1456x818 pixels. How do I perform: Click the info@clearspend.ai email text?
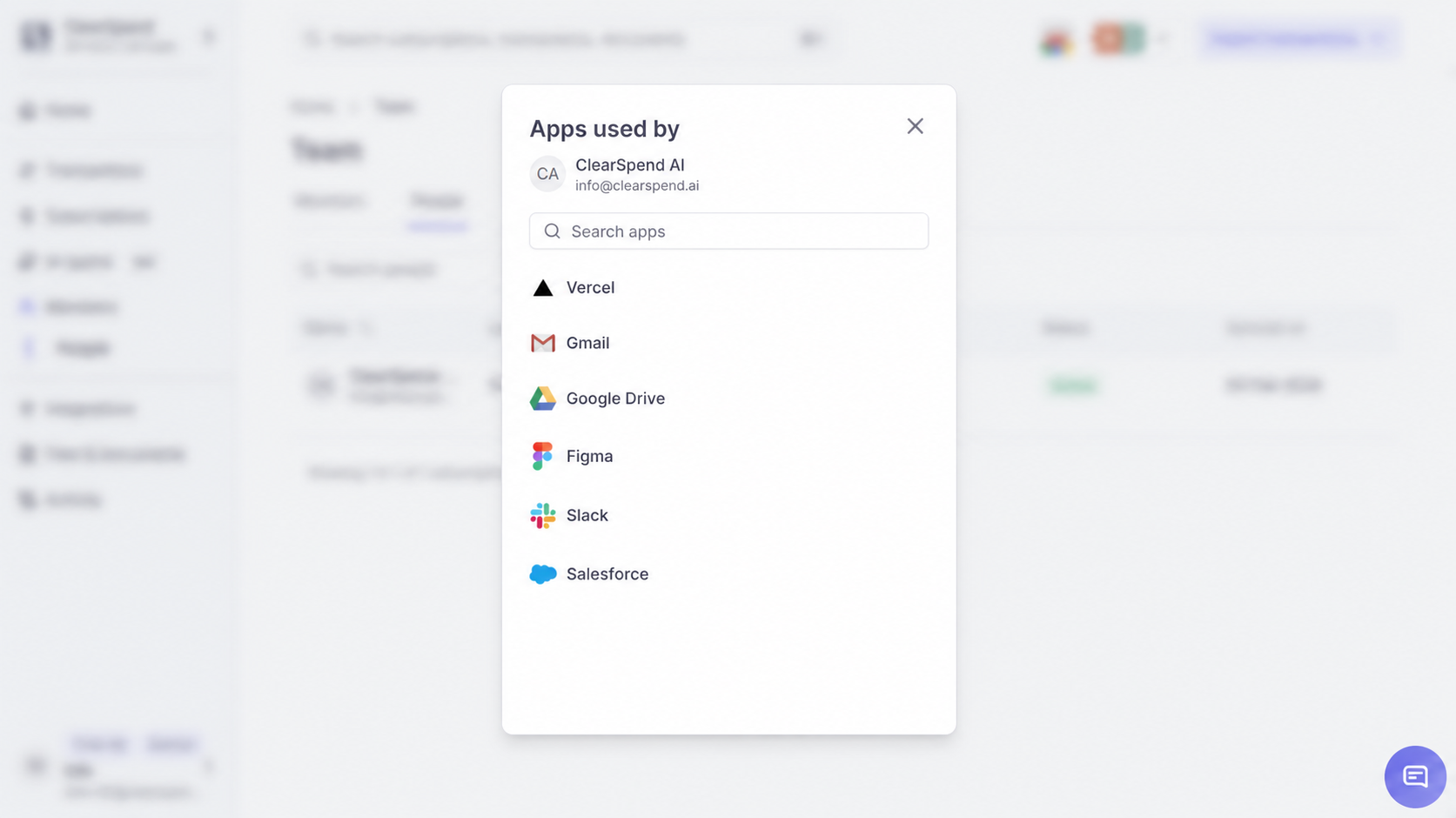click(637, 185)
